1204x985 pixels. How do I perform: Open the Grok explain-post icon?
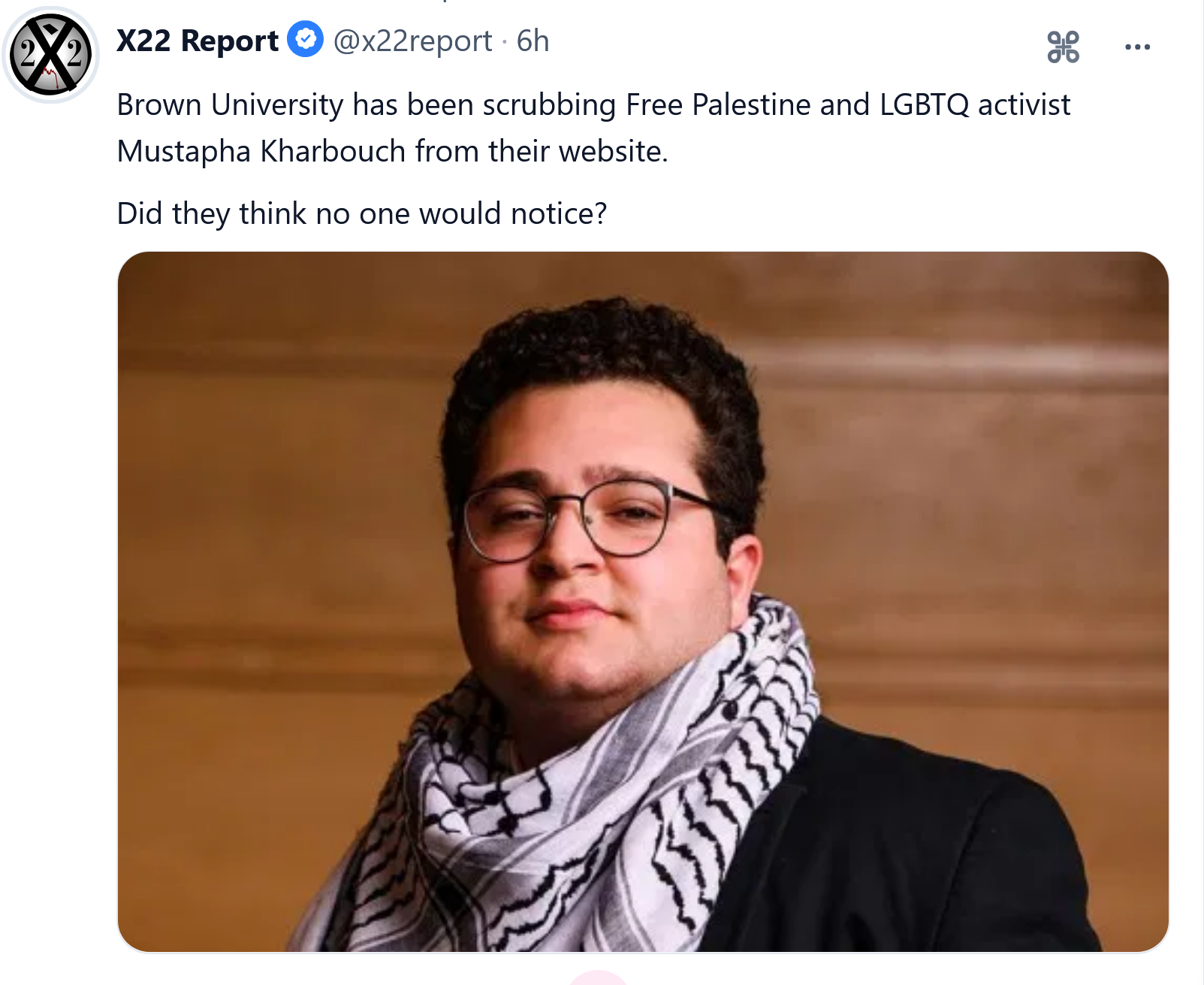[x=1063, y=47]
